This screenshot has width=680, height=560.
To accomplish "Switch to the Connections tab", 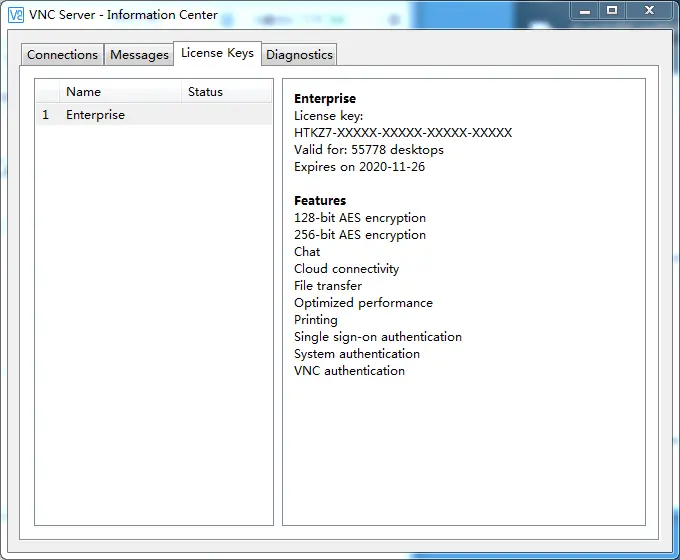I will coord(62,55).
